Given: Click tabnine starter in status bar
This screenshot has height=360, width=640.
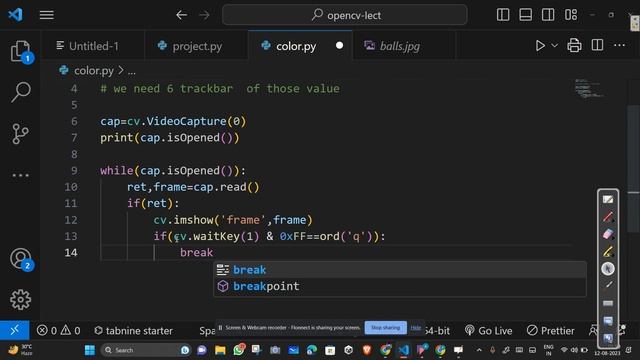Looking at the screenshot, I should (x=133, y=330).
